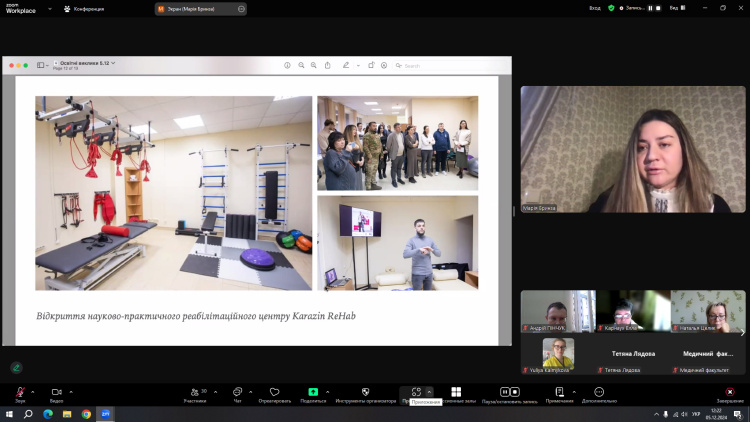Click the Вход sign-in link
Viewport: 750px width, 422px height.
click(595, 8)
